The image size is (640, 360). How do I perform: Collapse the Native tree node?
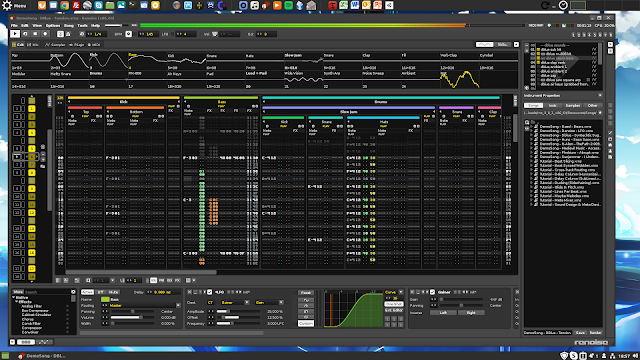(13, 298)
